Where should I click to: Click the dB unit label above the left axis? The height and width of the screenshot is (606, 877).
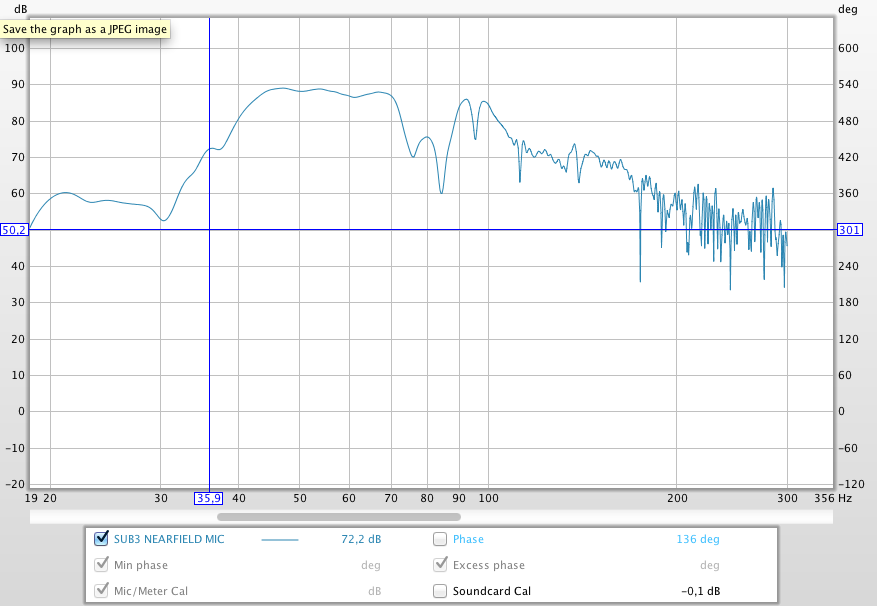click(20, 9)
